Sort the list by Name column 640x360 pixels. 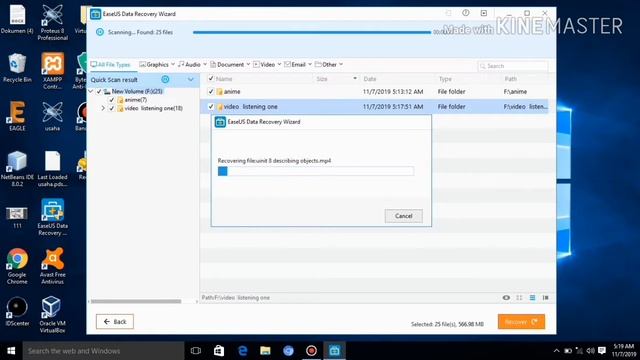point(224,79)
